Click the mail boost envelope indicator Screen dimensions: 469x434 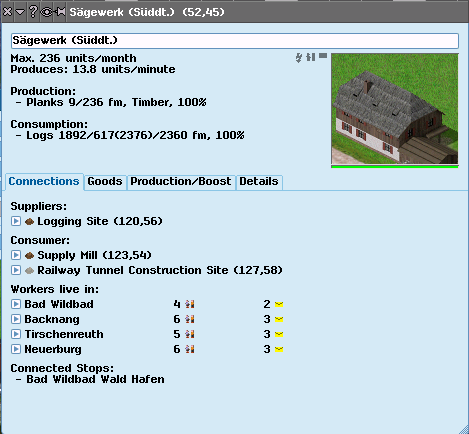click(x=323, y=55)
